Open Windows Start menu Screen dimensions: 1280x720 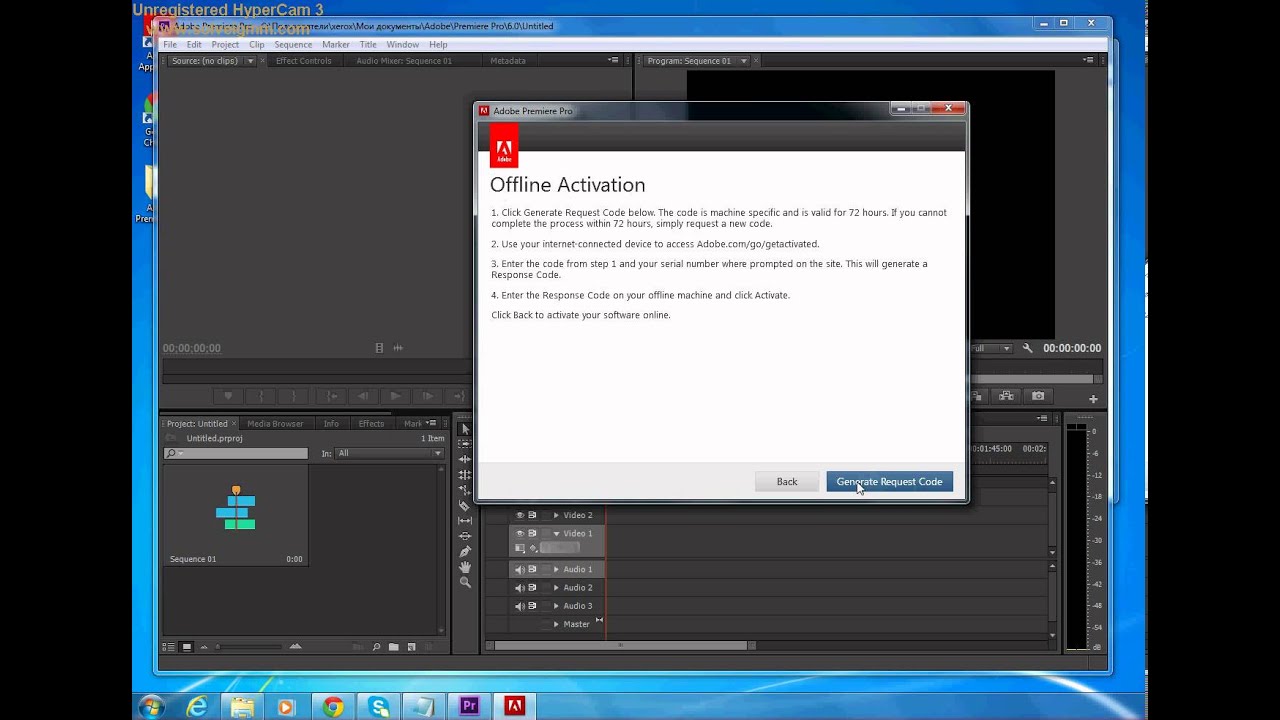click(x=152, y=707)
